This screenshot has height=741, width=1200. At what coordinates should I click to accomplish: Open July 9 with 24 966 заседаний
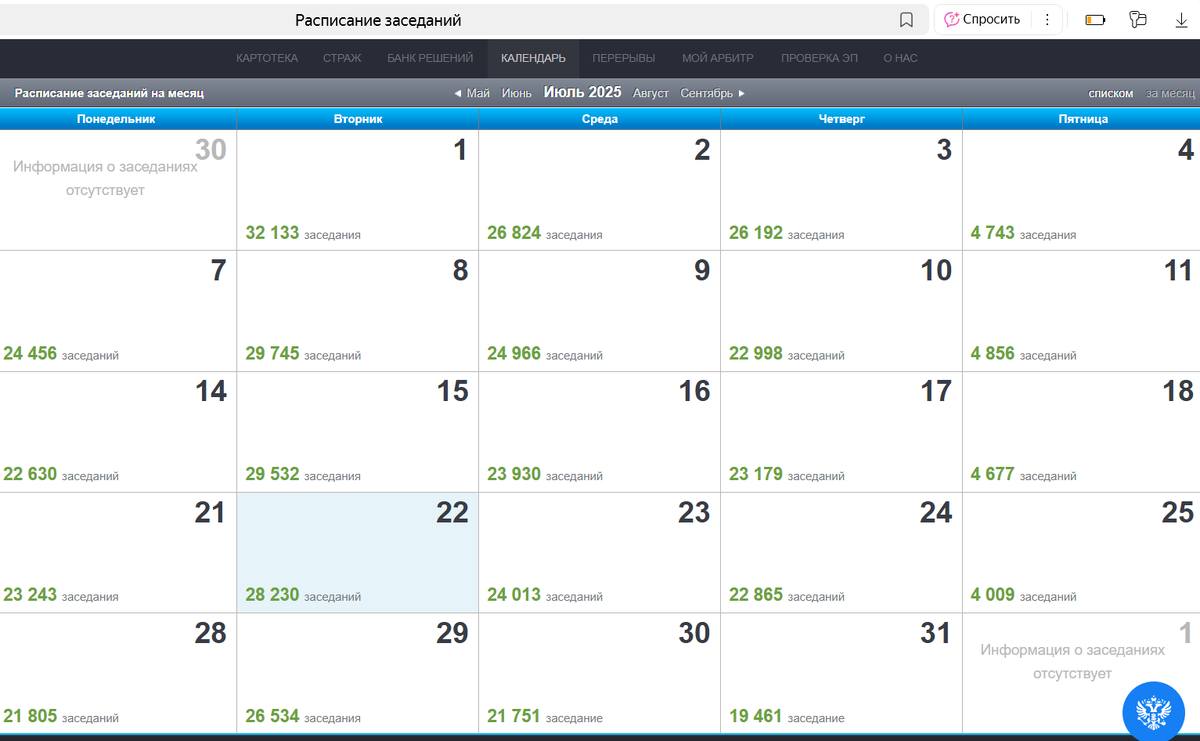click(599, 311)
